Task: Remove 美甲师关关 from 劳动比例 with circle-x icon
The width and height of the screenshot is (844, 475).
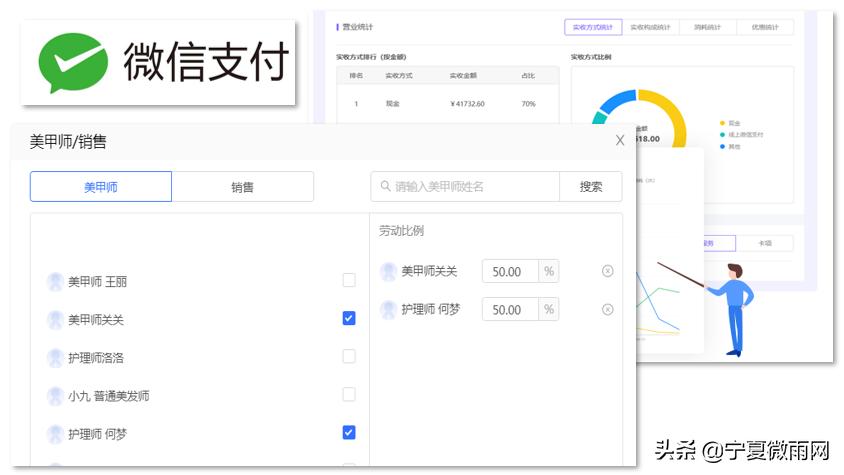Action: tap(607, 271)
